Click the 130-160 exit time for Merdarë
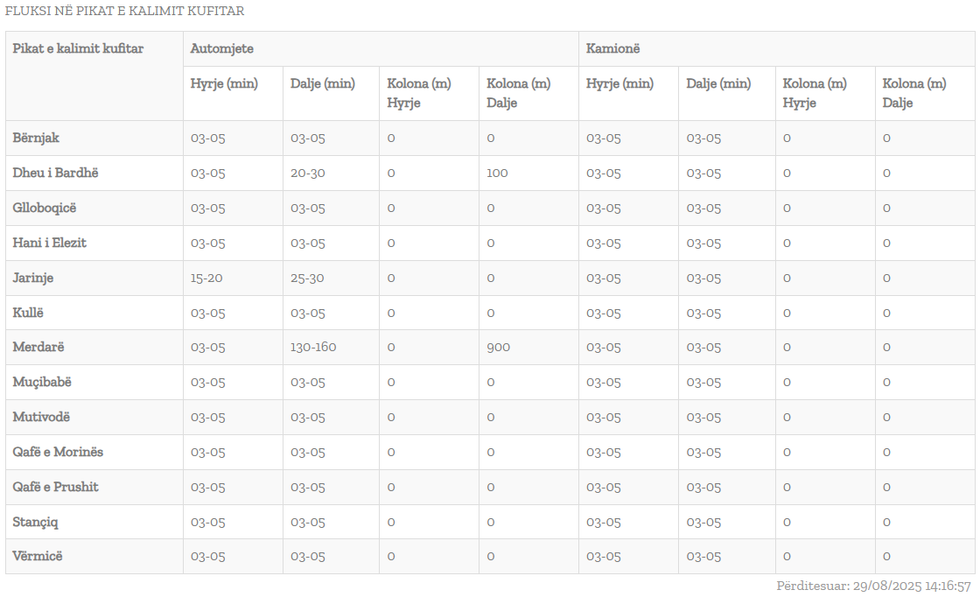Image resolution: width=980 pixels, height=599 pixels. click(x=313, y=347)
